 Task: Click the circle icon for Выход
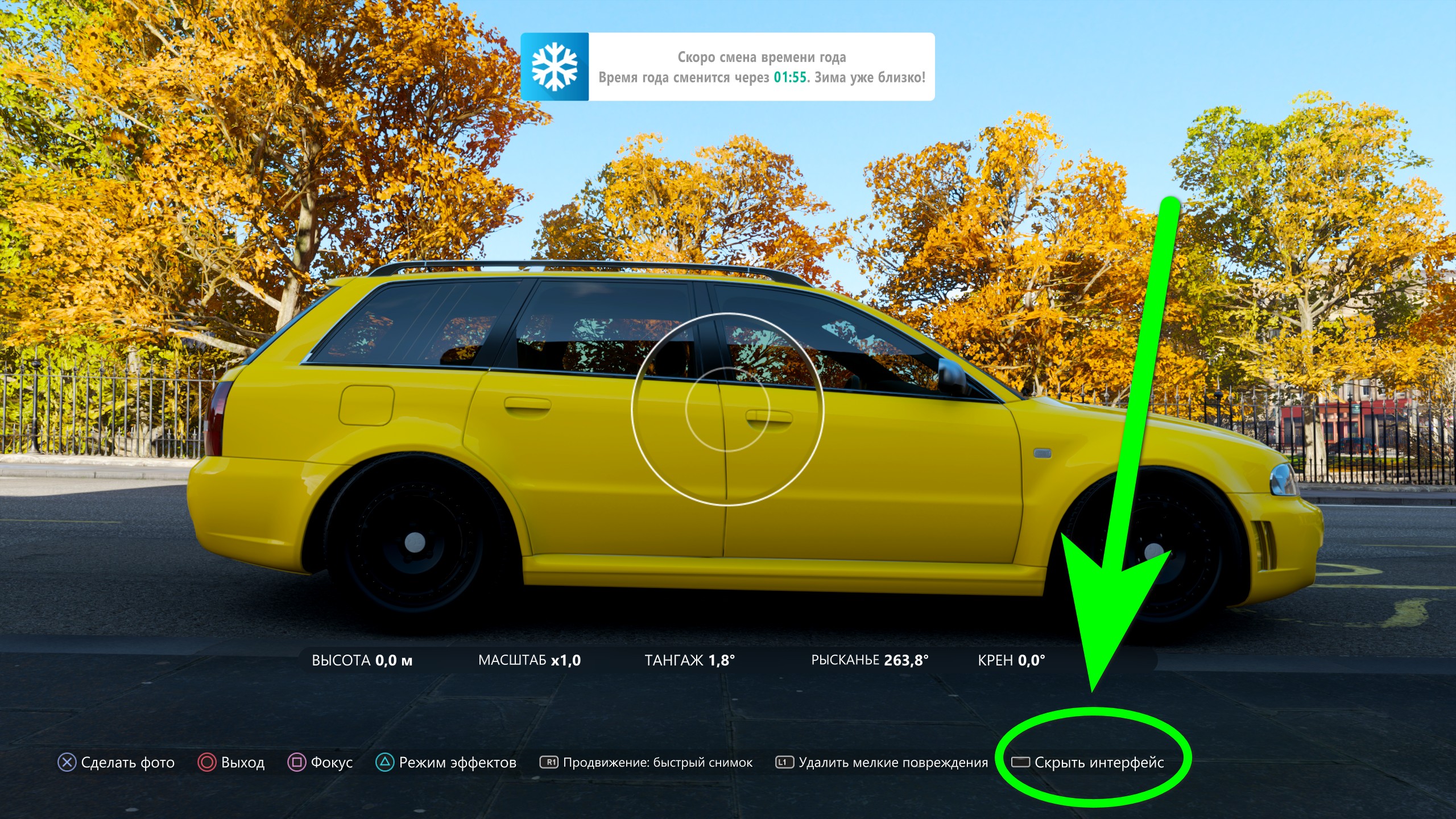click(x=206, y=763)
